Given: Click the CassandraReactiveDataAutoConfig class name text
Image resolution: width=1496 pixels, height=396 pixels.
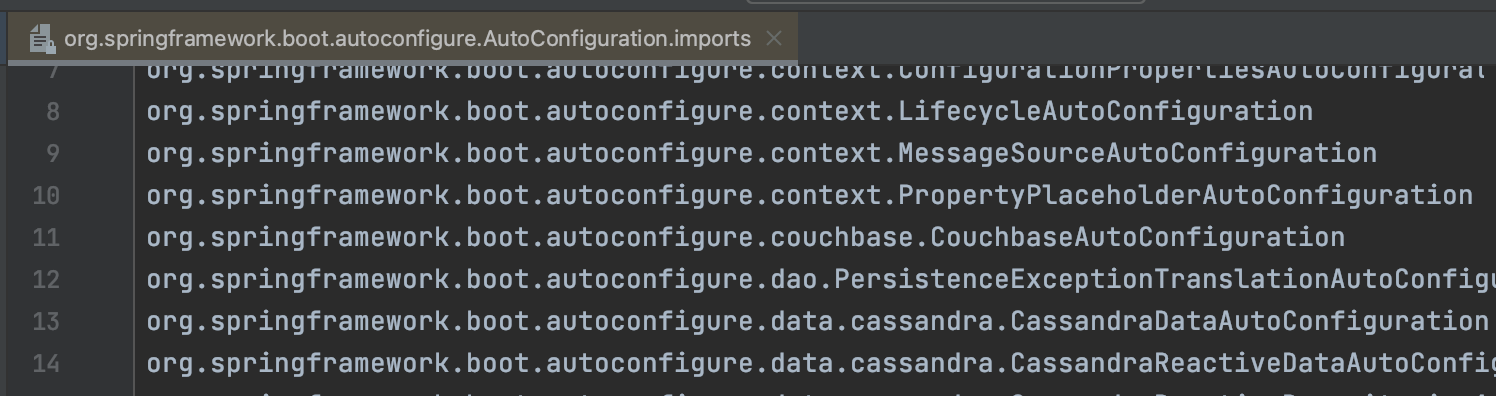Looking at the screenshot, I should (x=1253, y=363).
